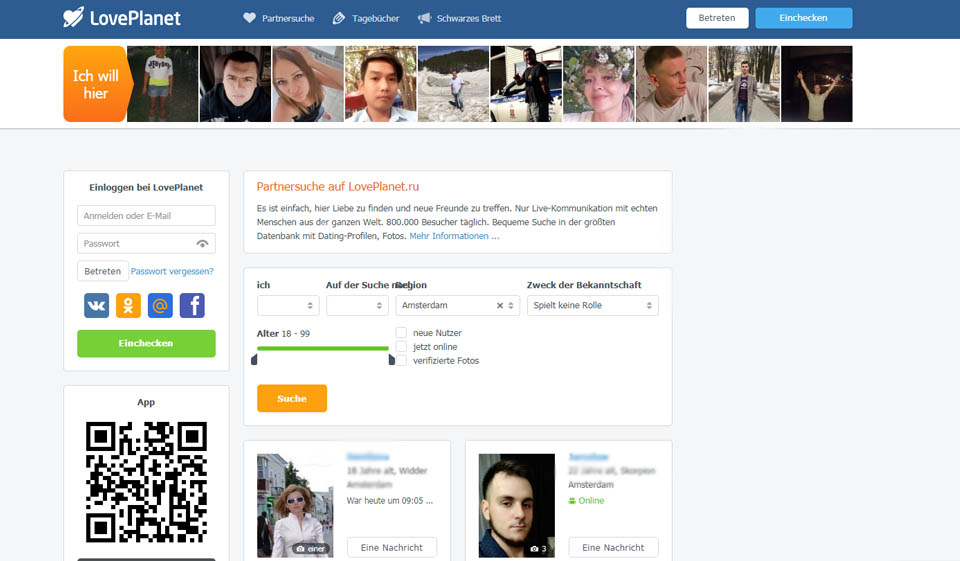Click the orange 'Ich will hier' badge
Image resolution: width=960 pixels, height=561 pixels.
pyautogui.click(x=95, y=84)
